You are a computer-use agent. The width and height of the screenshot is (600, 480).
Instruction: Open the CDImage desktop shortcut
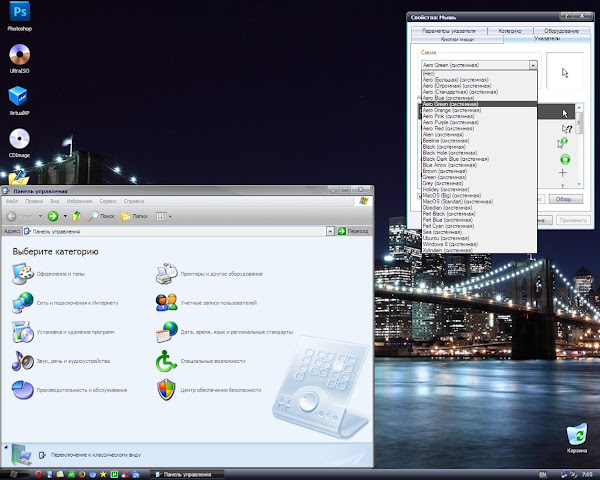click(18, 137)
